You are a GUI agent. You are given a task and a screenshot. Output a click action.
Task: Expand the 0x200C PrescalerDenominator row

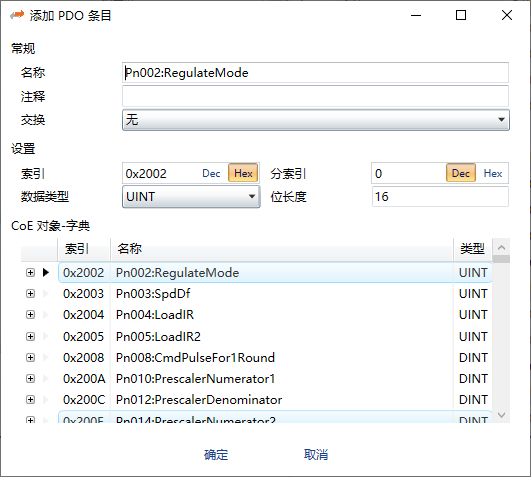coord(30,399)
